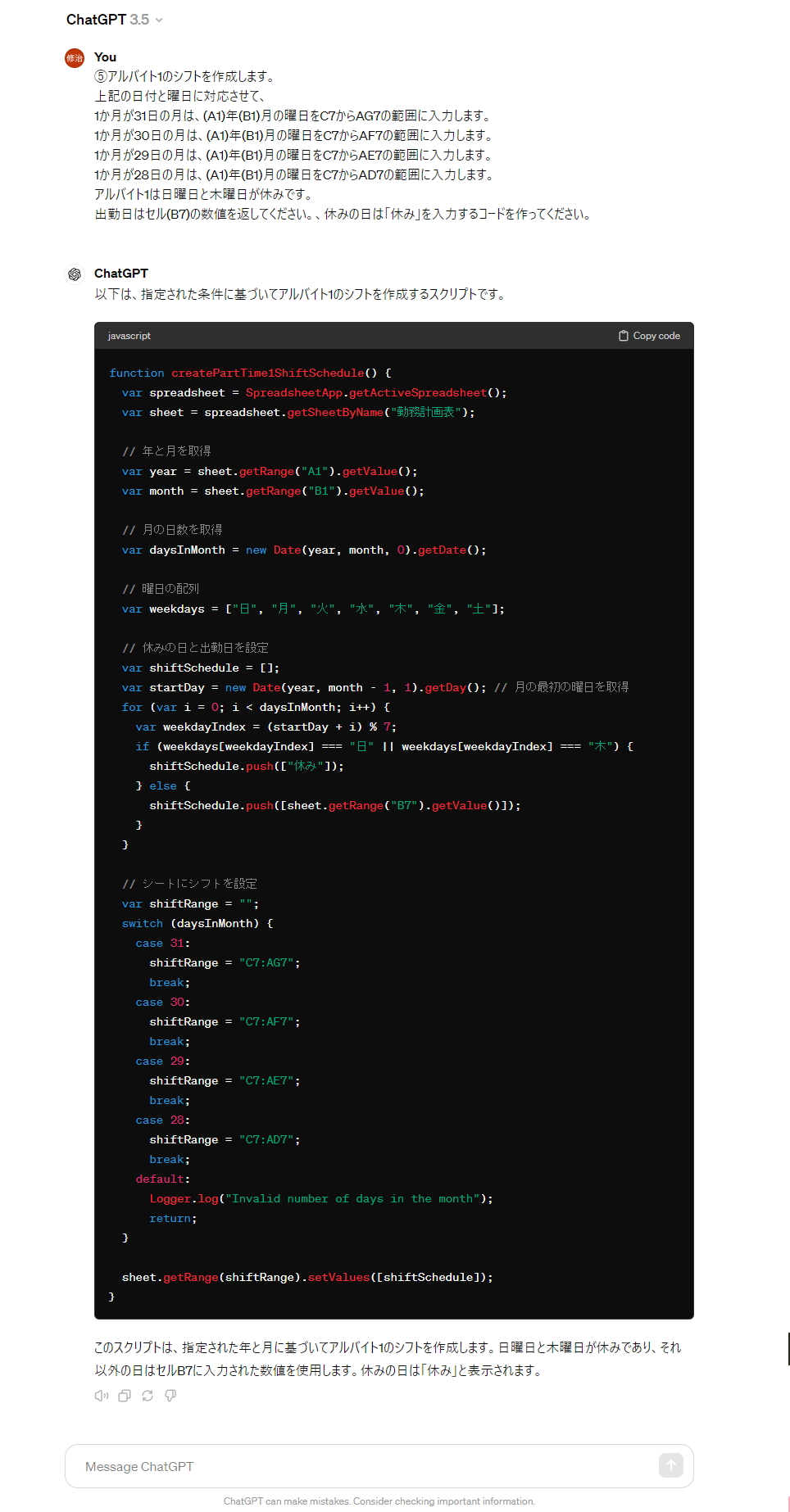Click the ChatGPT logo avatar icon

pyautogui.click(x=75, y=274)
